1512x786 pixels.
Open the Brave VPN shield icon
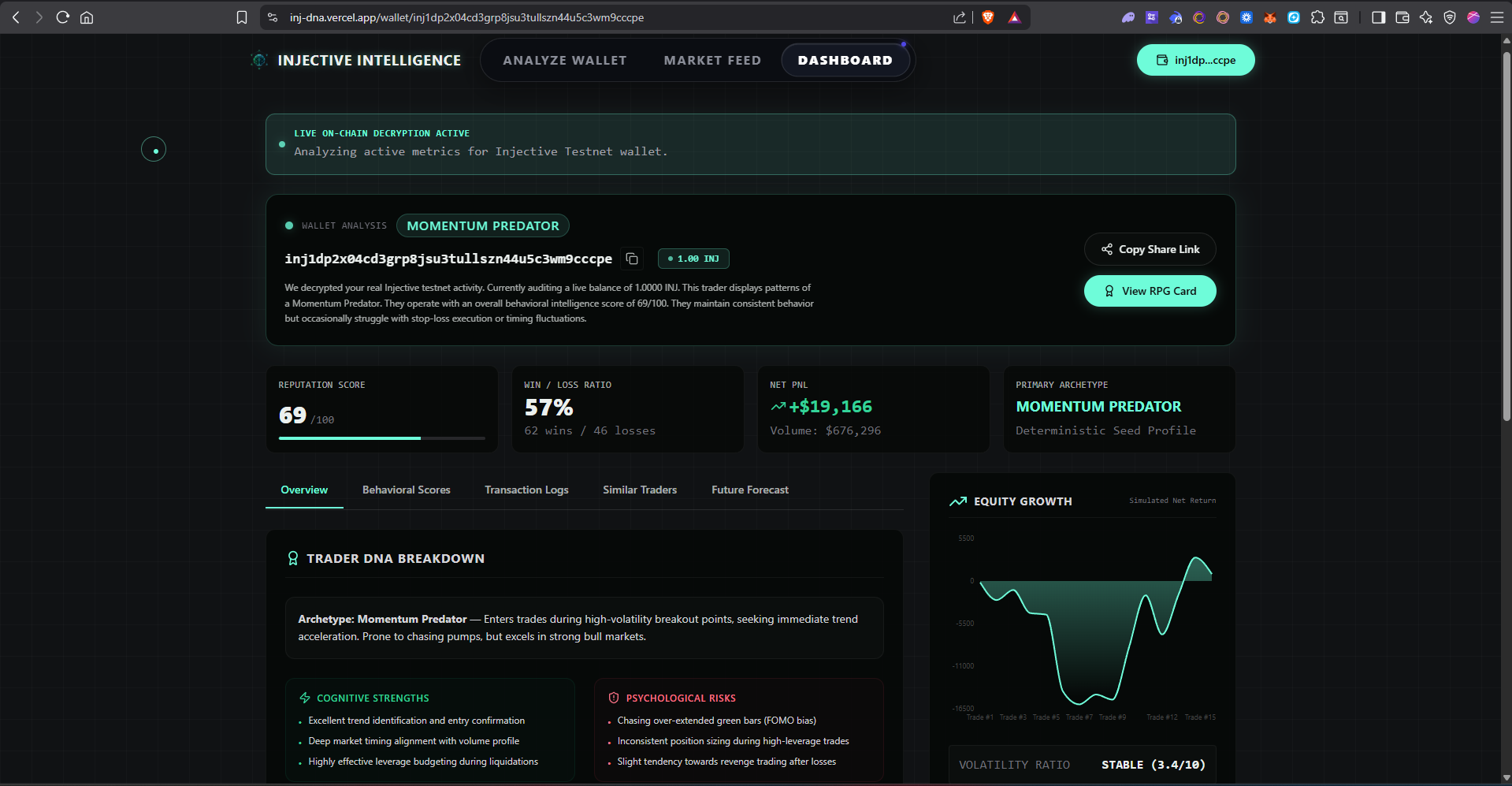tap(1450, 17)
